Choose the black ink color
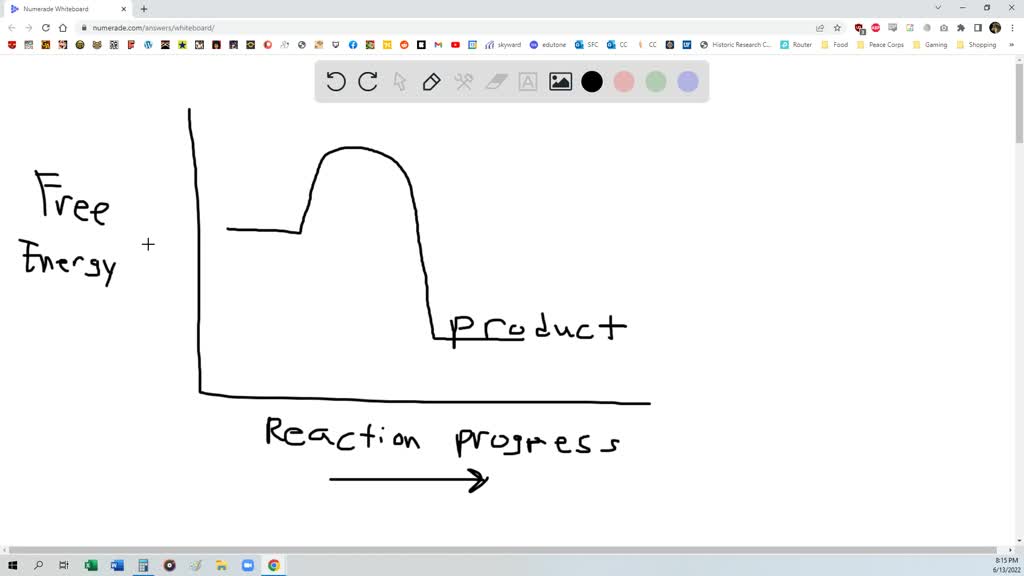 [592, 81]
